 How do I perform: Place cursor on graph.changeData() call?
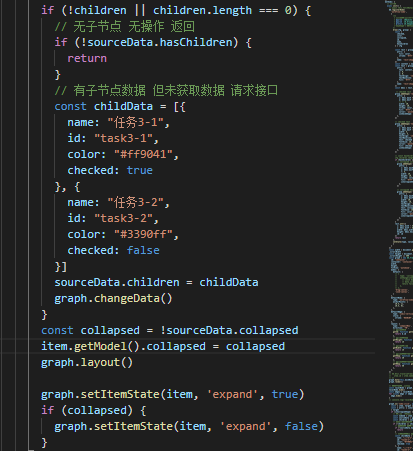click(113, 298)
